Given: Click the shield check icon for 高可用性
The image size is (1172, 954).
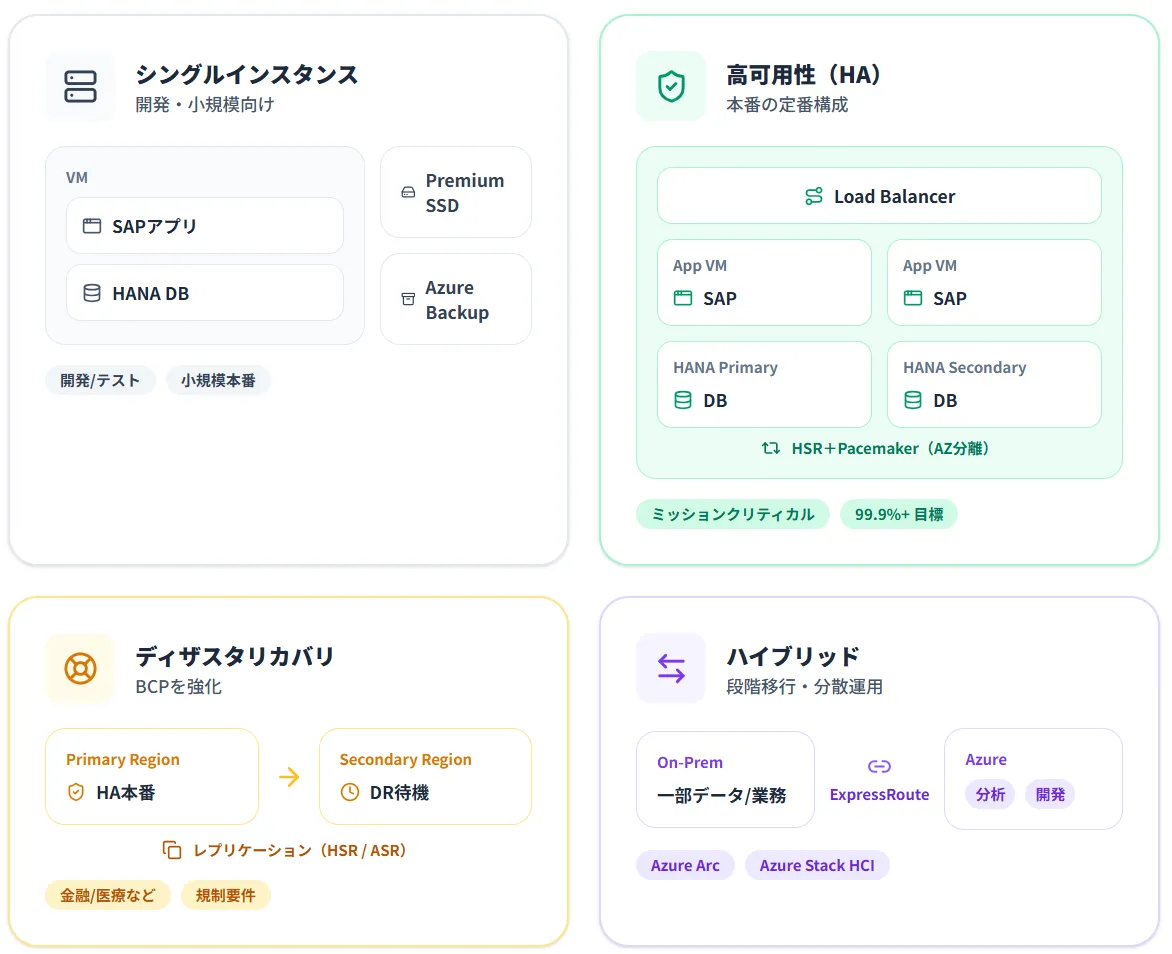Looking at the screenshot, I should click(x=671, y=86).
